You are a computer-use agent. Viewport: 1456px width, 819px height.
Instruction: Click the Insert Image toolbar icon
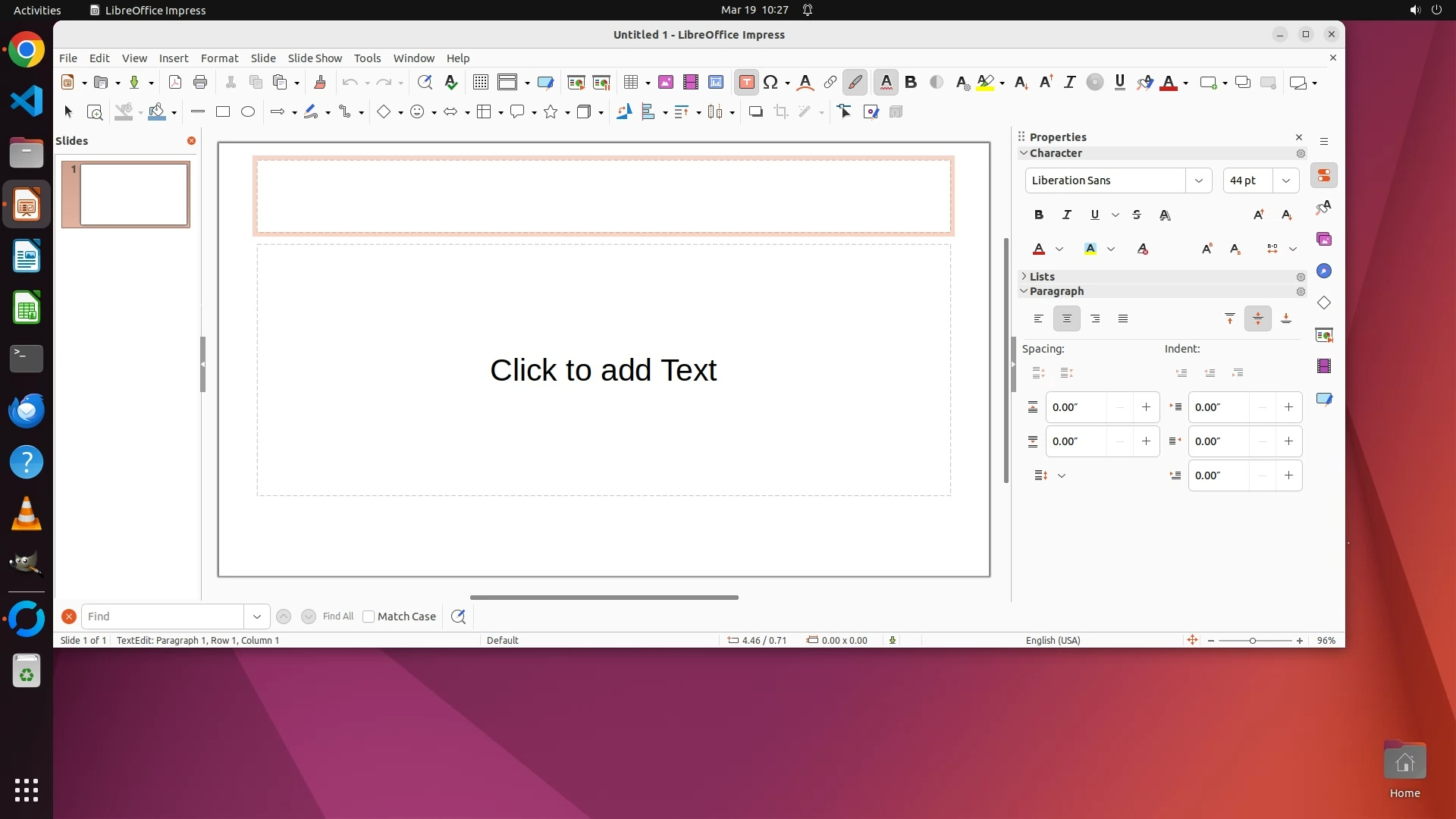pos(666,83)
